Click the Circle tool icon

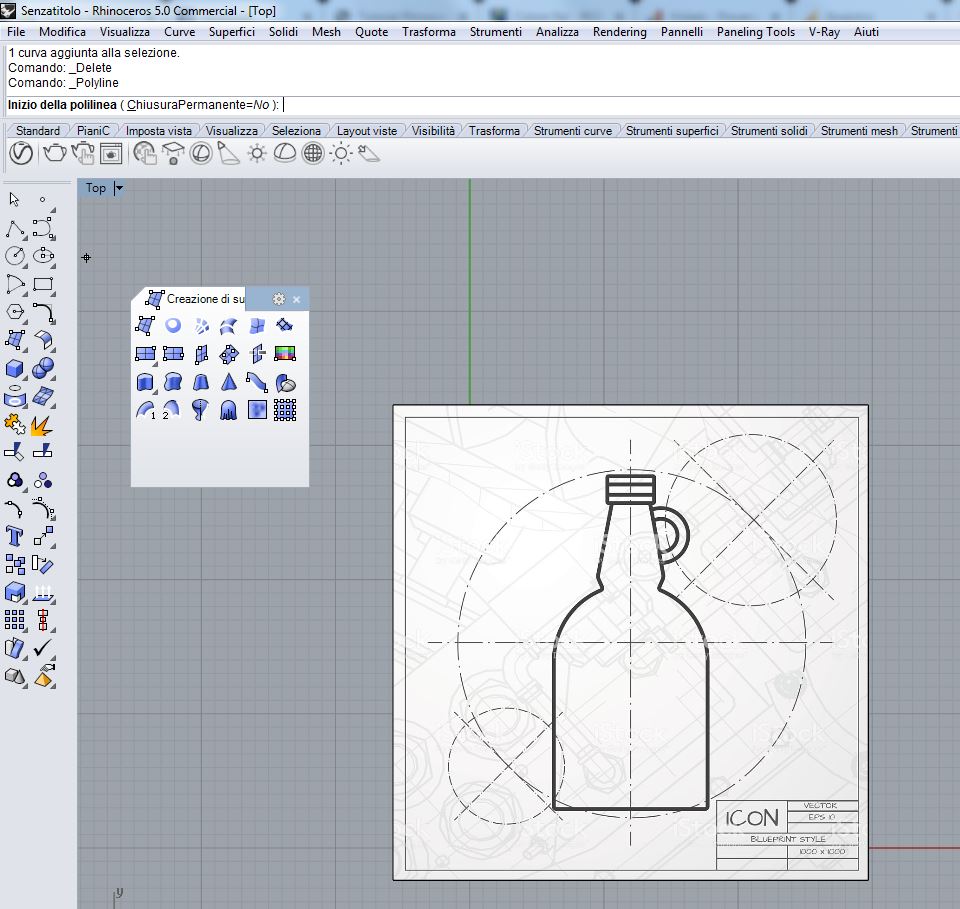(15, 255)
